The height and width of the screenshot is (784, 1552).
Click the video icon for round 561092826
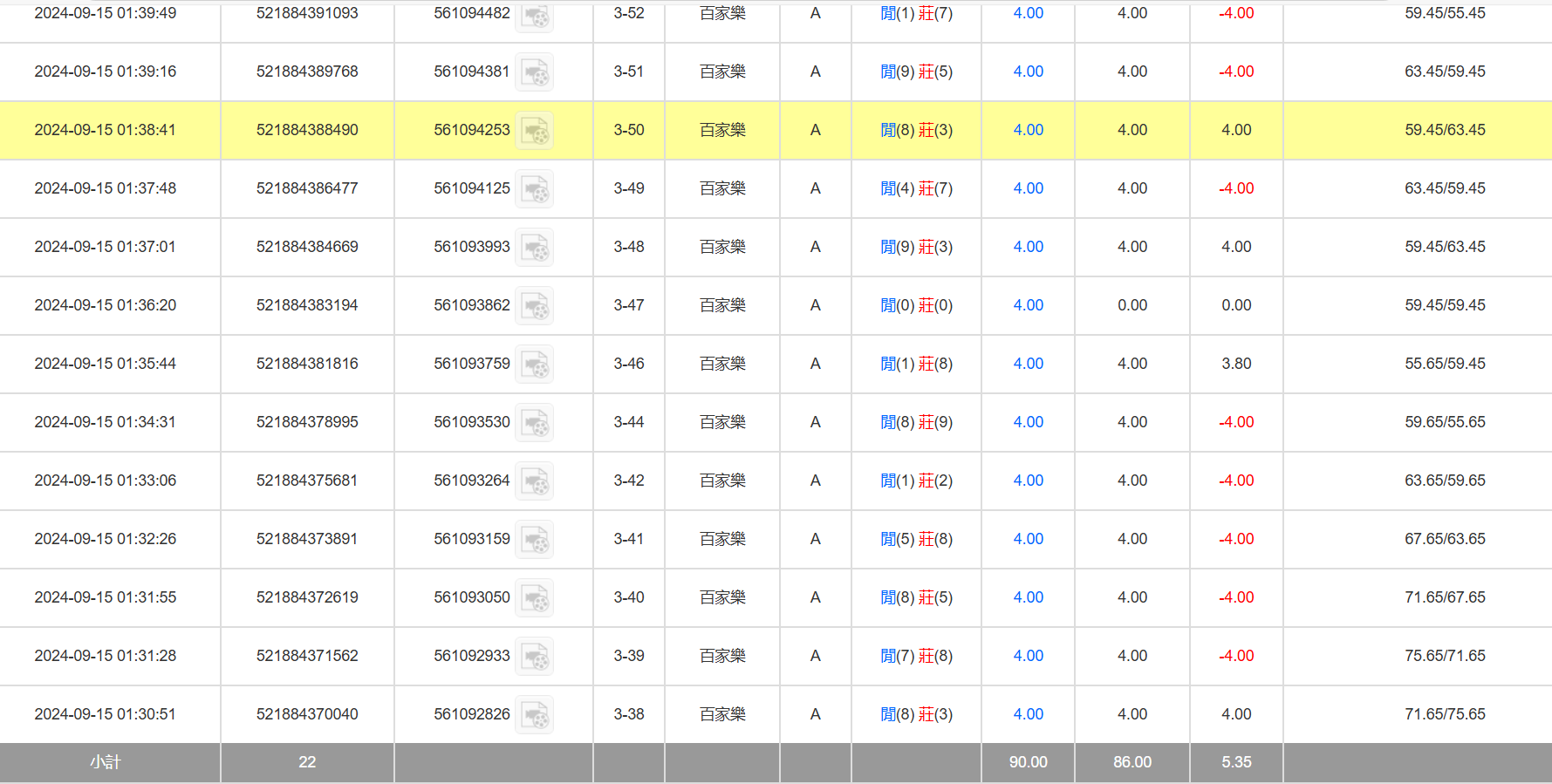pyautogui.click(x=534, y=715)
